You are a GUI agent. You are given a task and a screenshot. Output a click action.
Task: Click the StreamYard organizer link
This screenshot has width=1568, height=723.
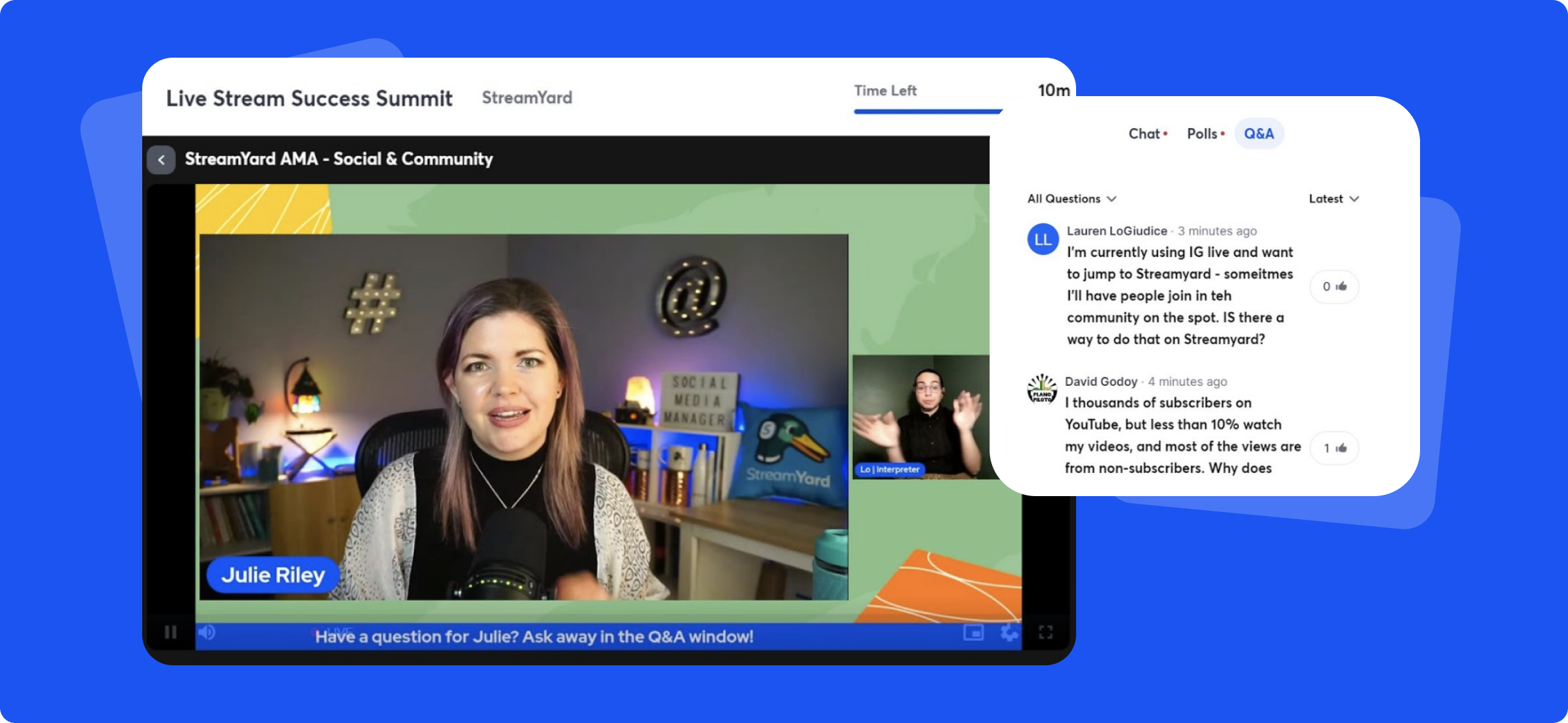(527, 97)
